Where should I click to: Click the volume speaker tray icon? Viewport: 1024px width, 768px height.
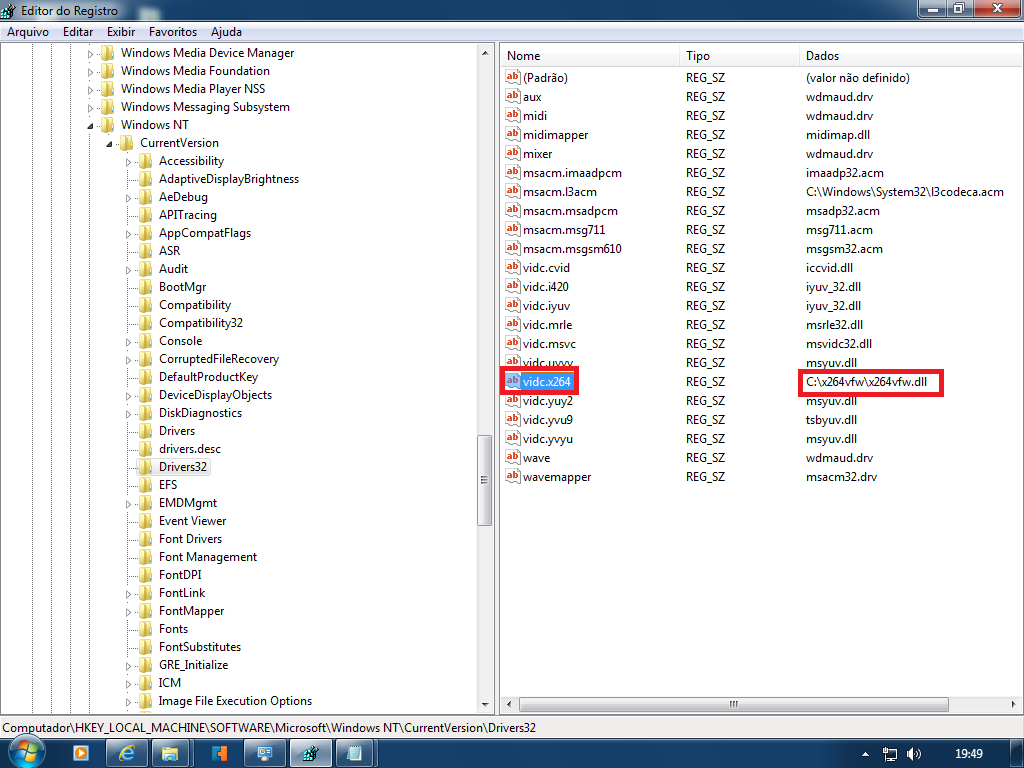[x=914, y=754]
